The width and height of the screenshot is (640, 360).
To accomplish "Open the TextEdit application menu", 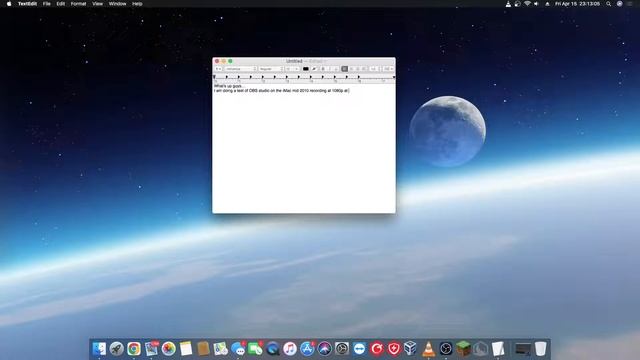I will click(27, 4).
